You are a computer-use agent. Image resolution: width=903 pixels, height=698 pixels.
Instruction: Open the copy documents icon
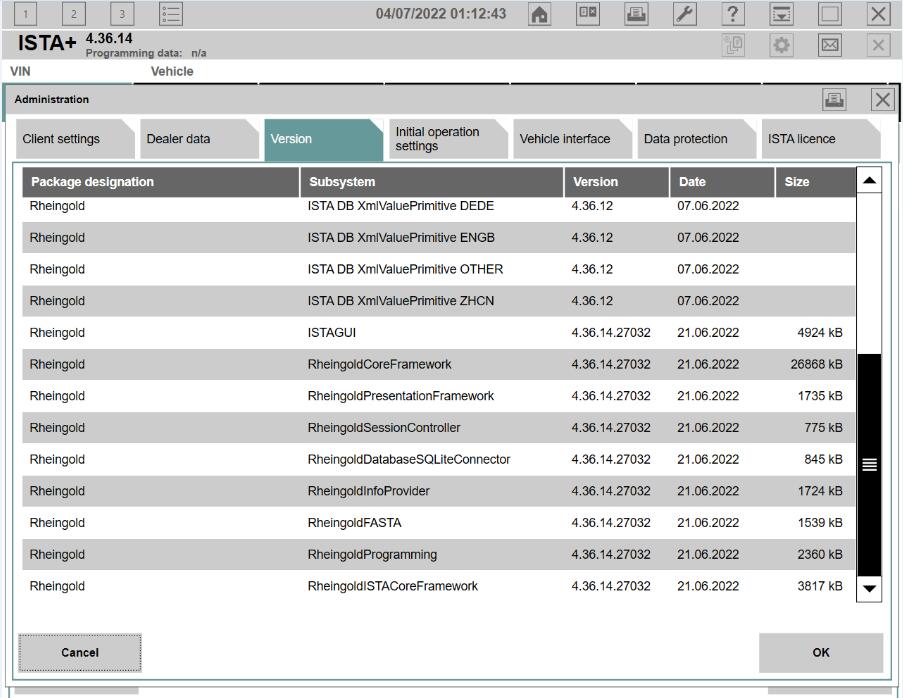pos(733,45)
